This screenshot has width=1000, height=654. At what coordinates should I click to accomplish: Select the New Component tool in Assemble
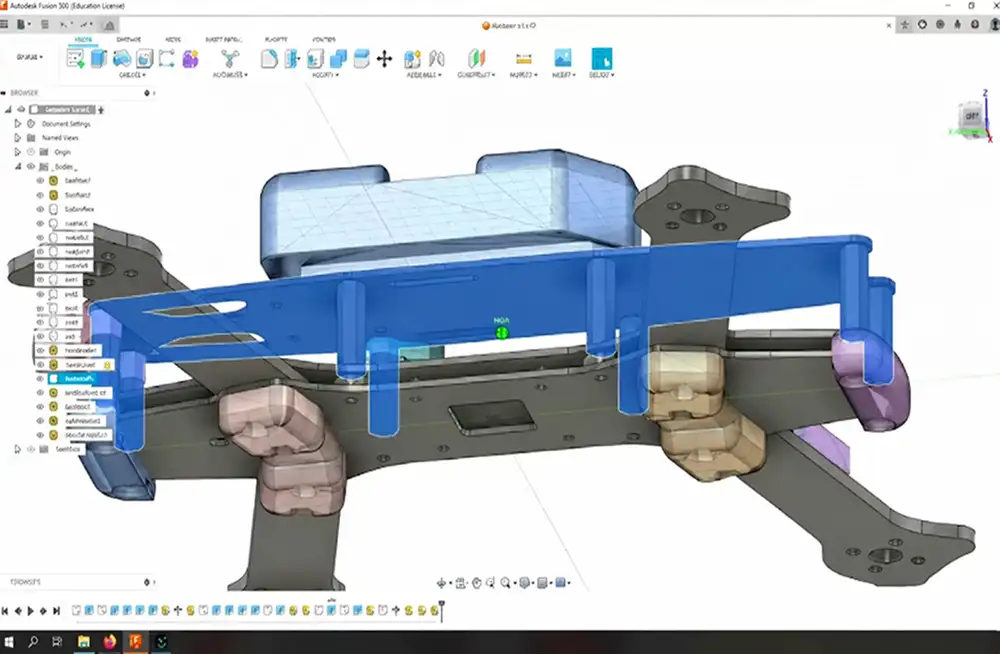tap(413, 59)
